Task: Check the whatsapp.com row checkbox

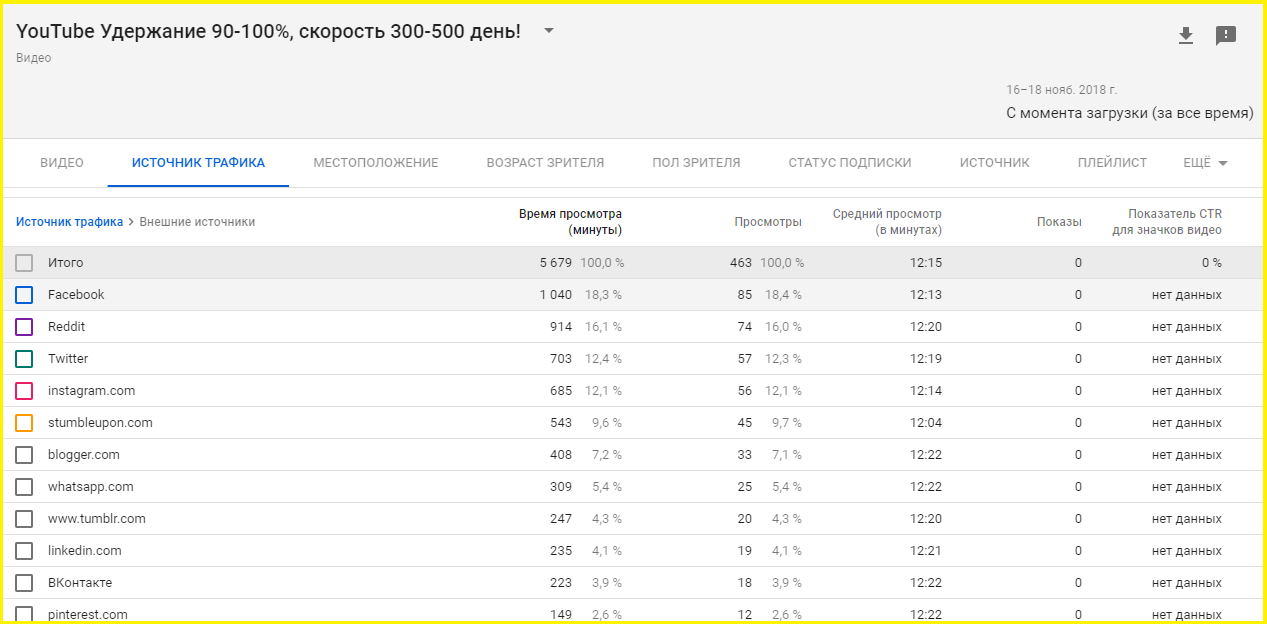Action: pos(24,487)
